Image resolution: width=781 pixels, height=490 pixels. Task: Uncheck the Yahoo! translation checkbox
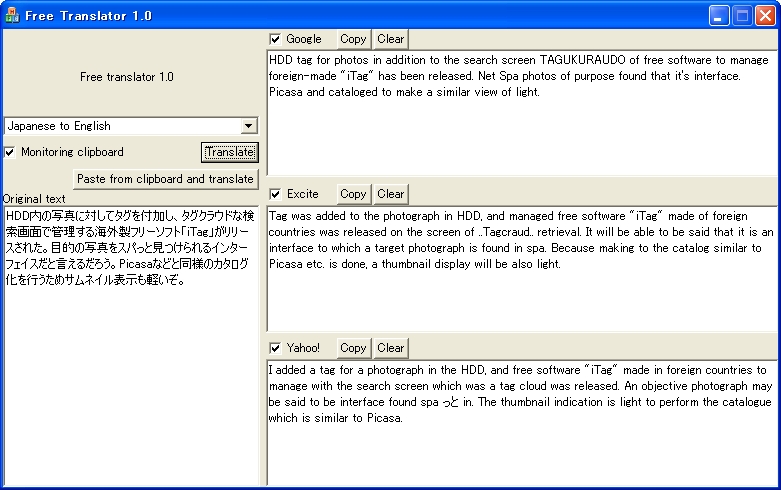tap(275, 348)
